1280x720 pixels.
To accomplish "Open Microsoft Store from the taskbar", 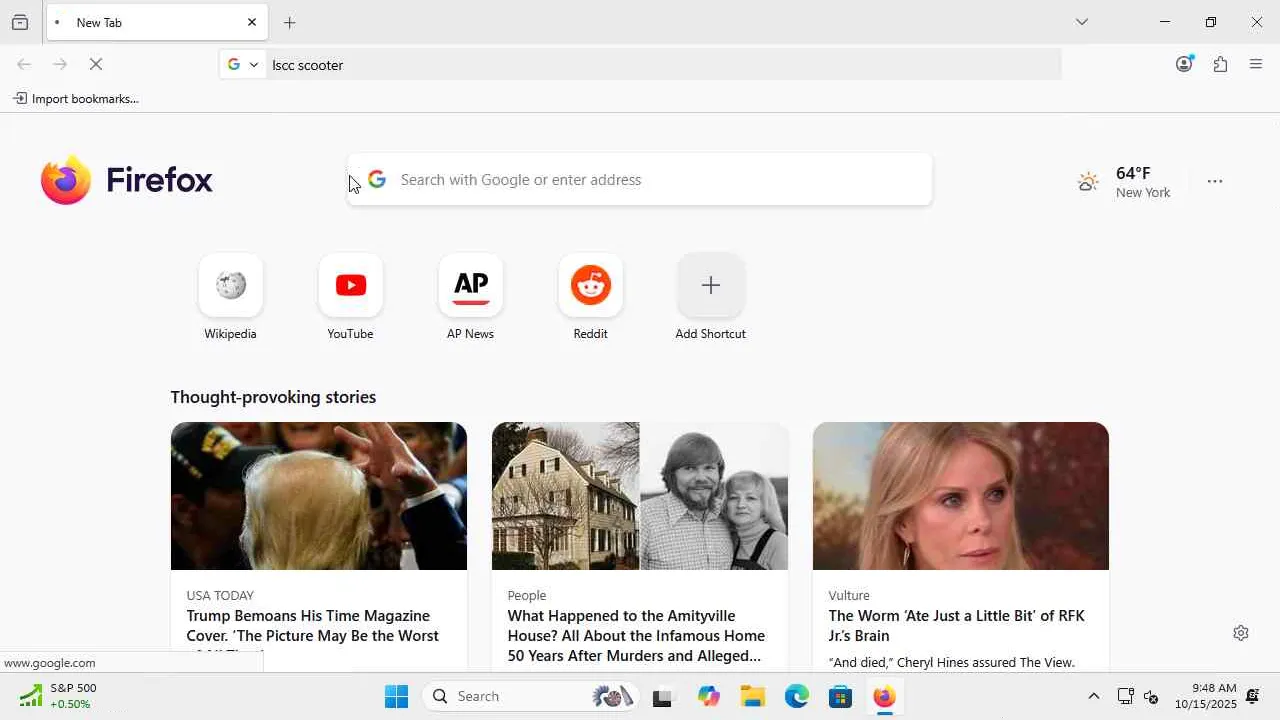I will [840, 696].
